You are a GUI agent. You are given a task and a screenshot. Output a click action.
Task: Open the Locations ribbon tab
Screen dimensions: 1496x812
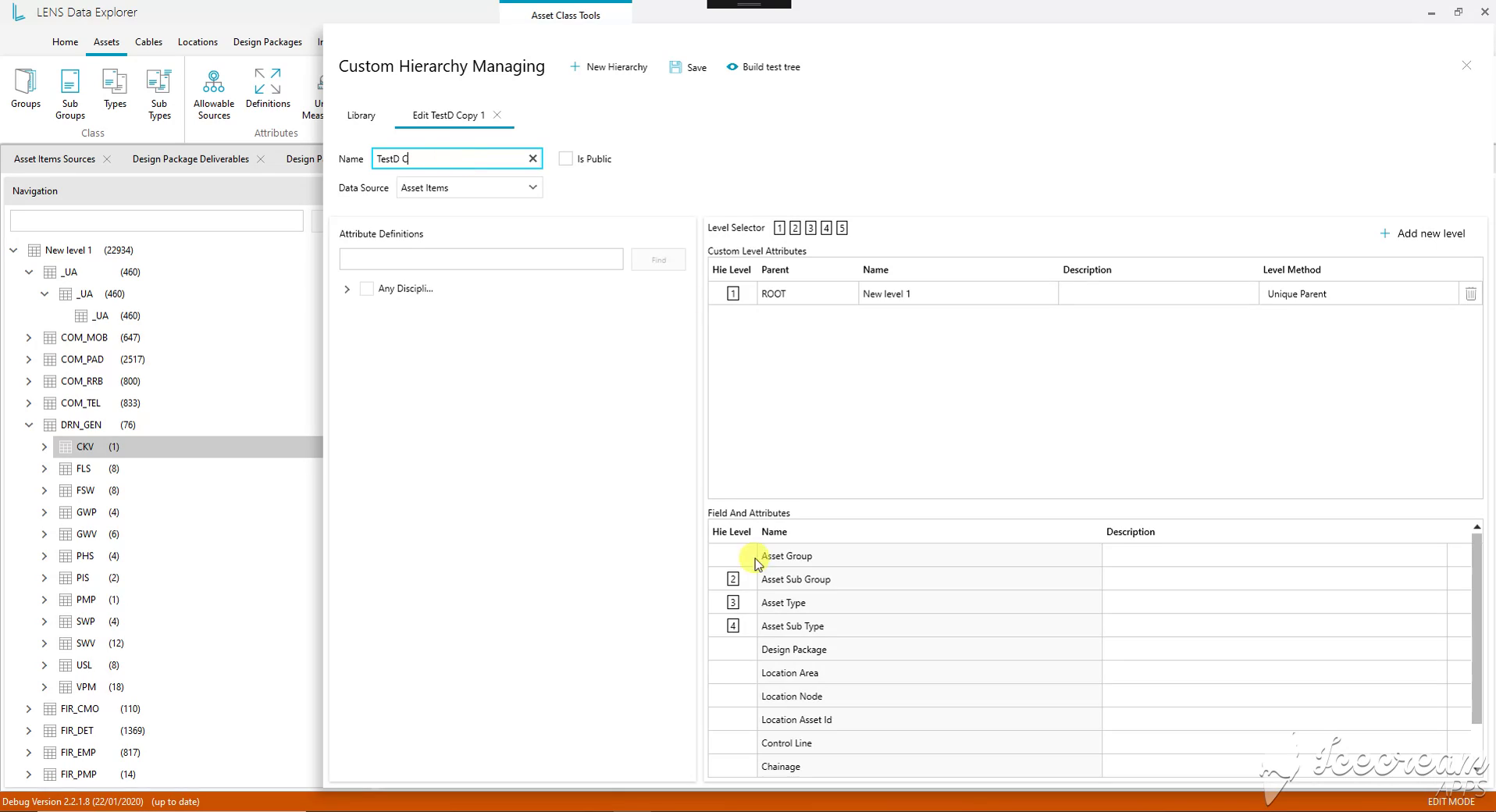(x=198, y=42)
